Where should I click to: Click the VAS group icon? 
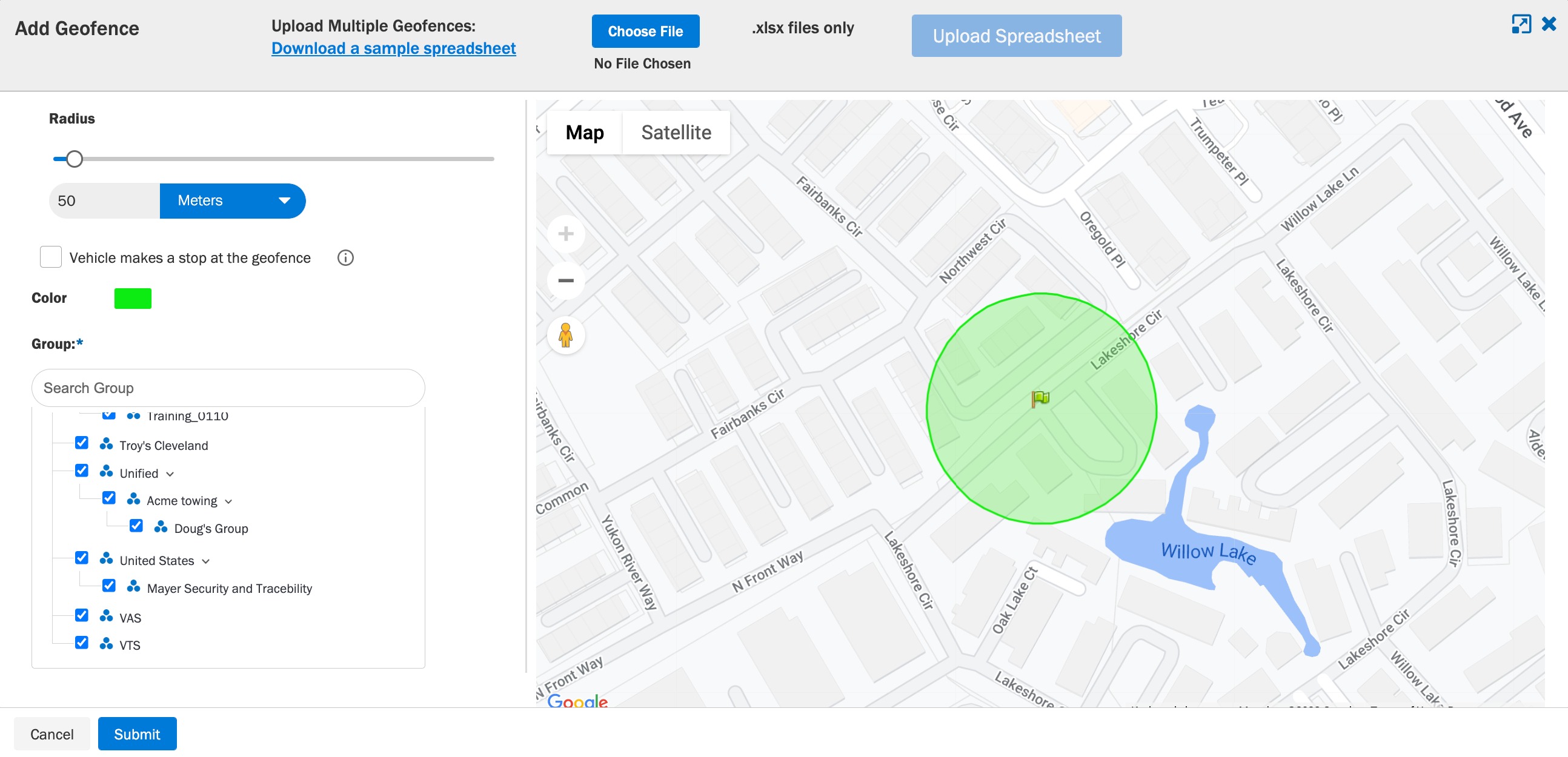click(106, 617)
